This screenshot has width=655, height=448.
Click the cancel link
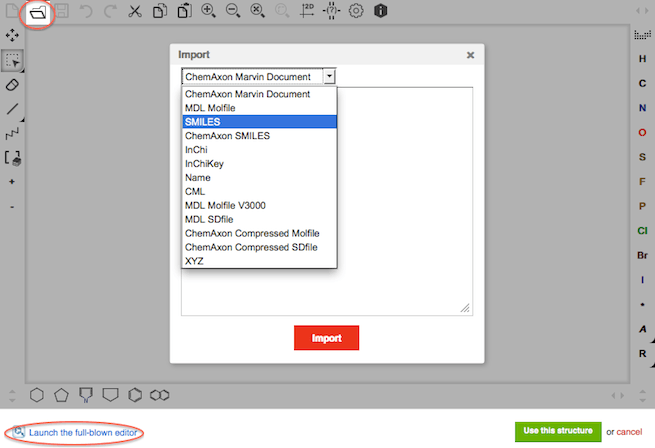(x=629, y=432)
